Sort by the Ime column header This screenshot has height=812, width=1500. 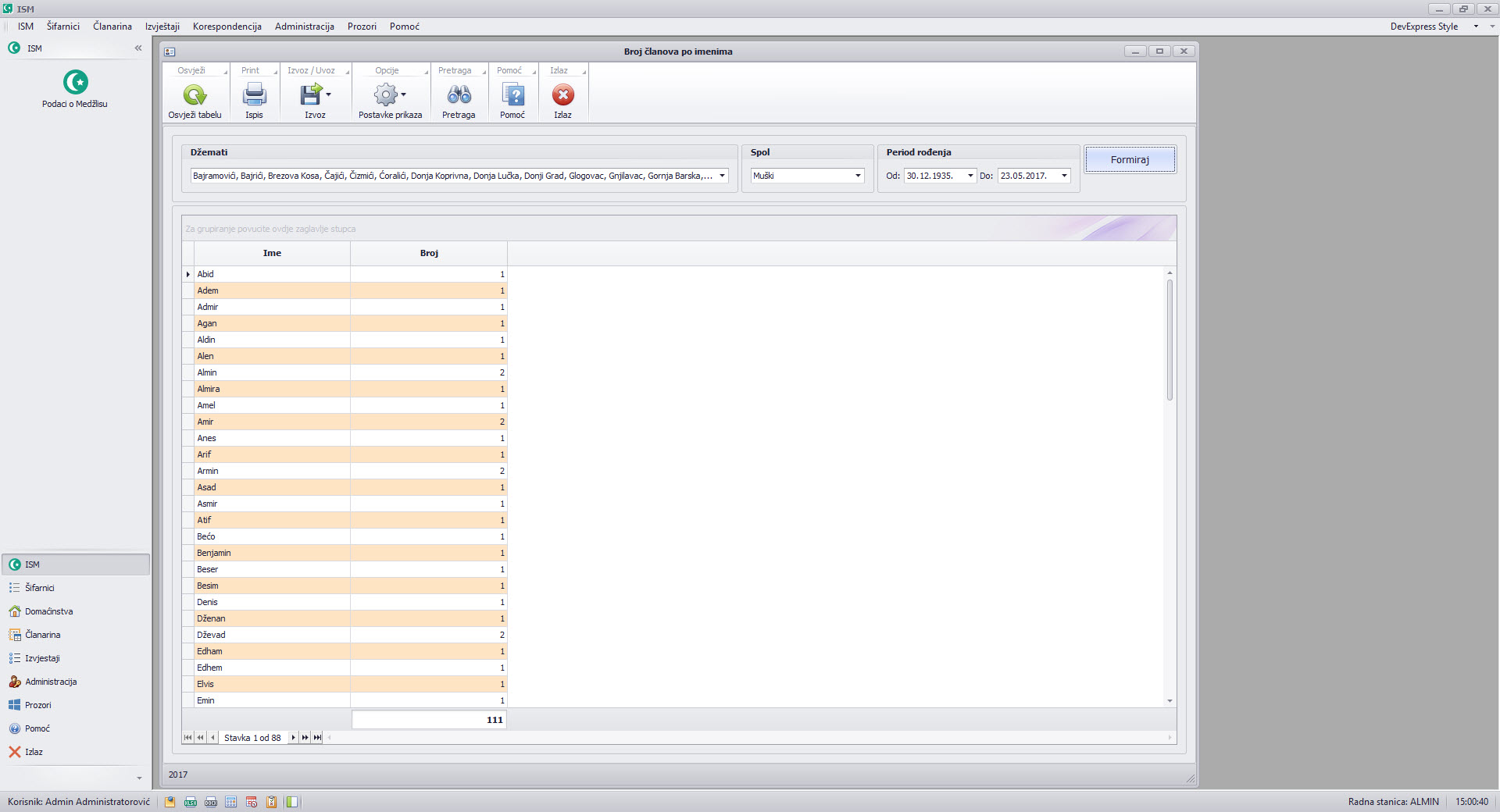272,253
